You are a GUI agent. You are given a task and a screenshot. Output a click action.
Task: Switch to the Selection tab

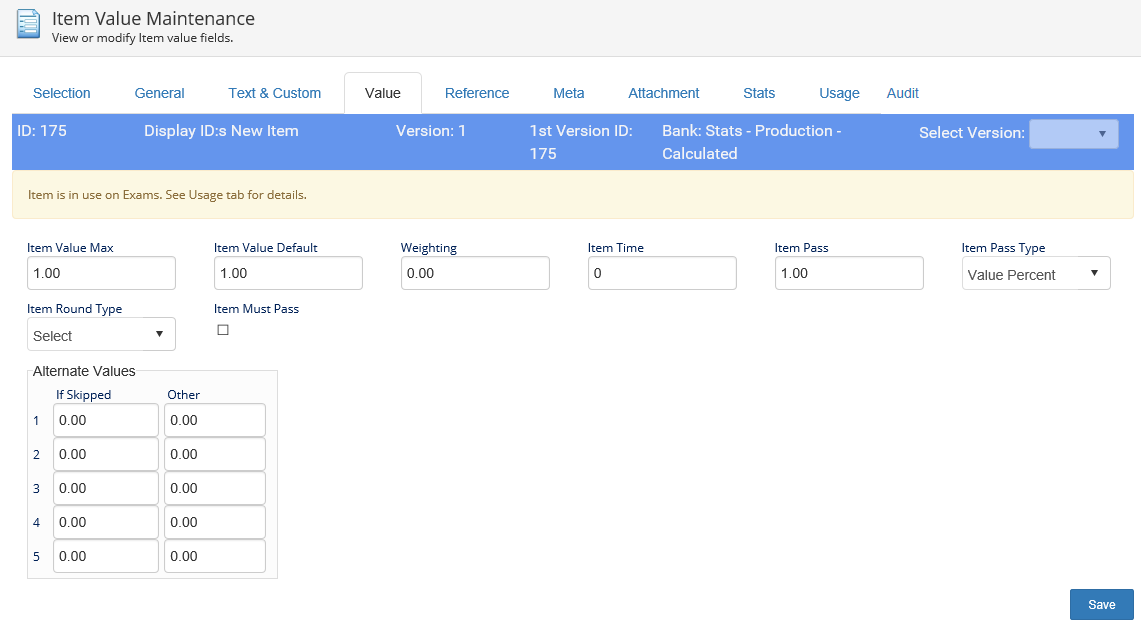[x=62, y=93]
